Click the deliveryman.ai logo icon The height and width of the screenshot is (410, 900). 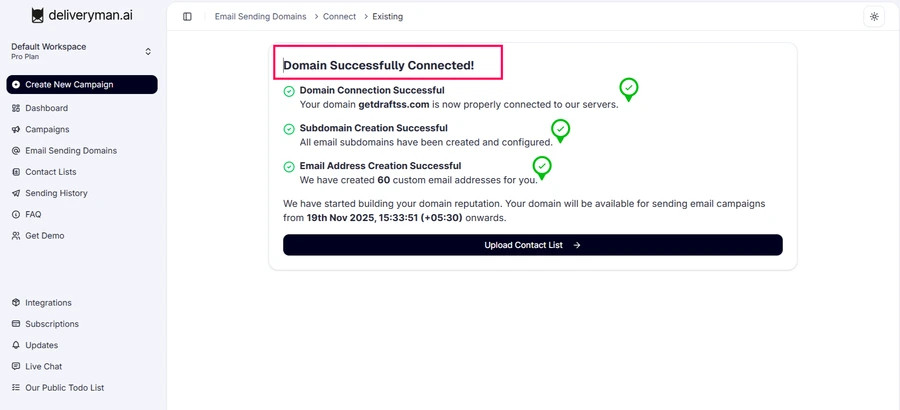click(38, 16)
